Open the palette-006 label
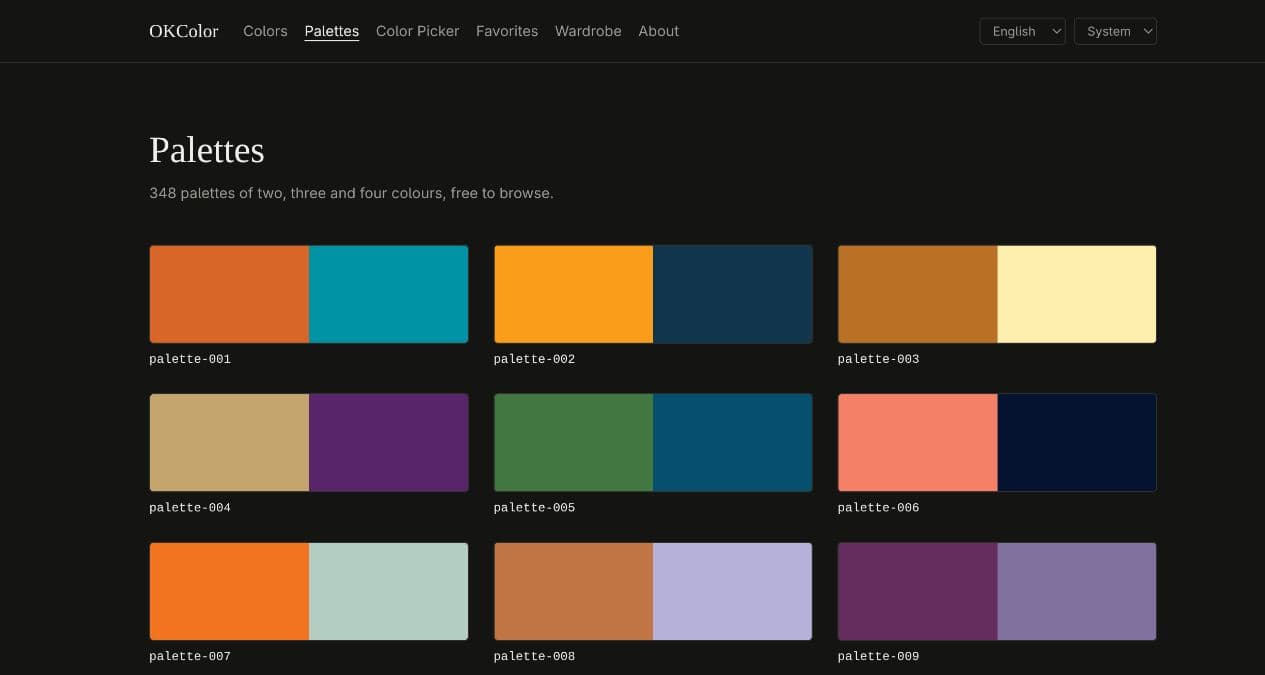The height and width of the screenshot is (675, 1265). [x=879, y=508]
